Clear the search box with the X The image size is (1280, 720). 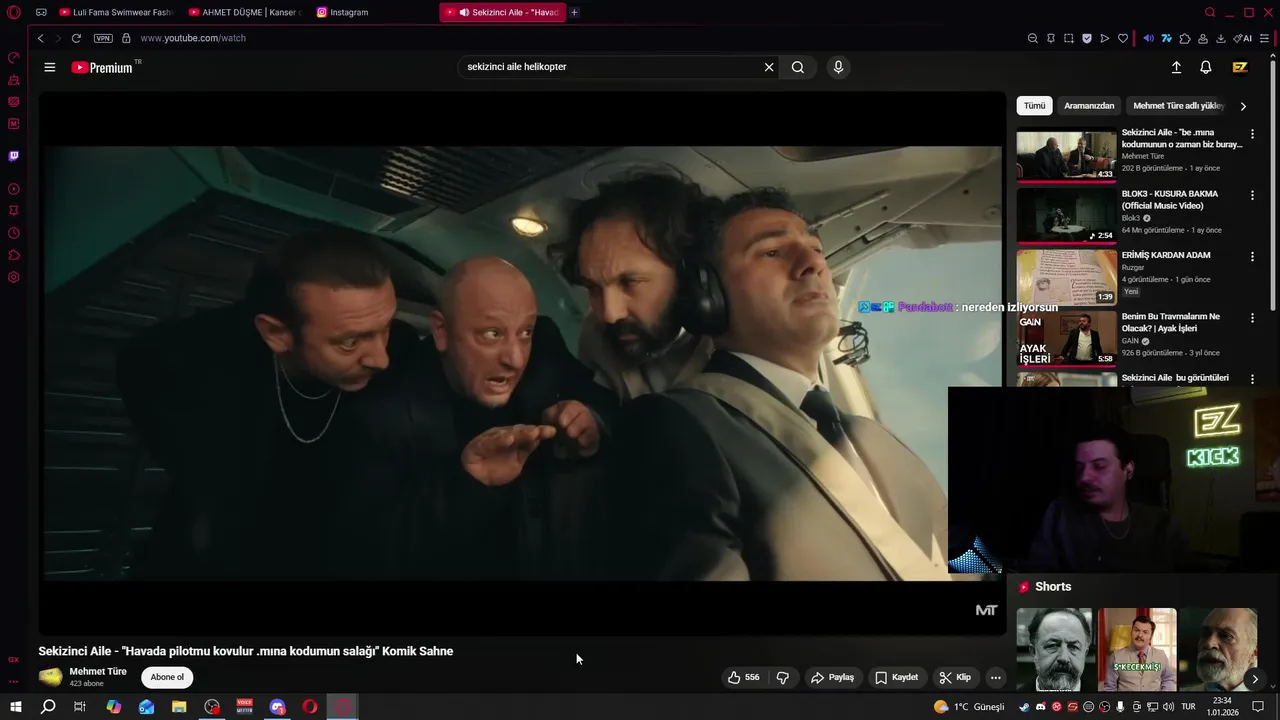pyautogui.click(x=769, y=67)
